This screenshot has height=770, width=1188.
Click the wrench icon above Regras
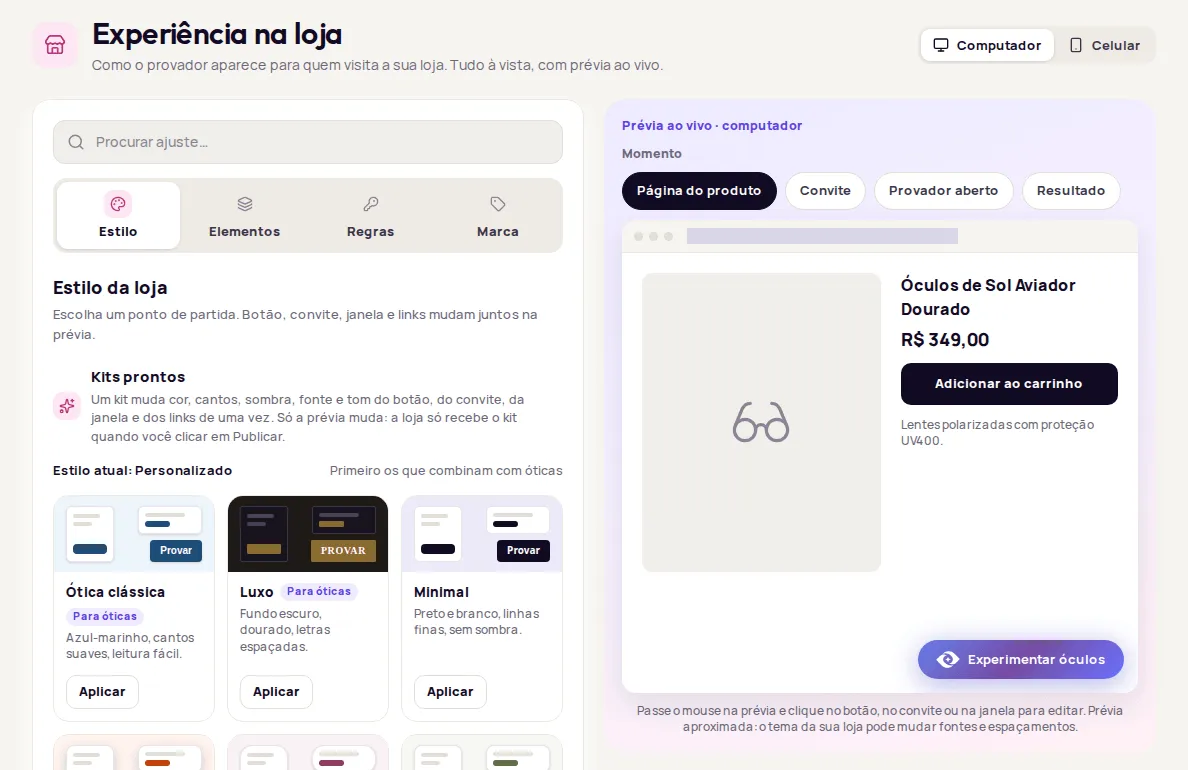click(370, 204)
